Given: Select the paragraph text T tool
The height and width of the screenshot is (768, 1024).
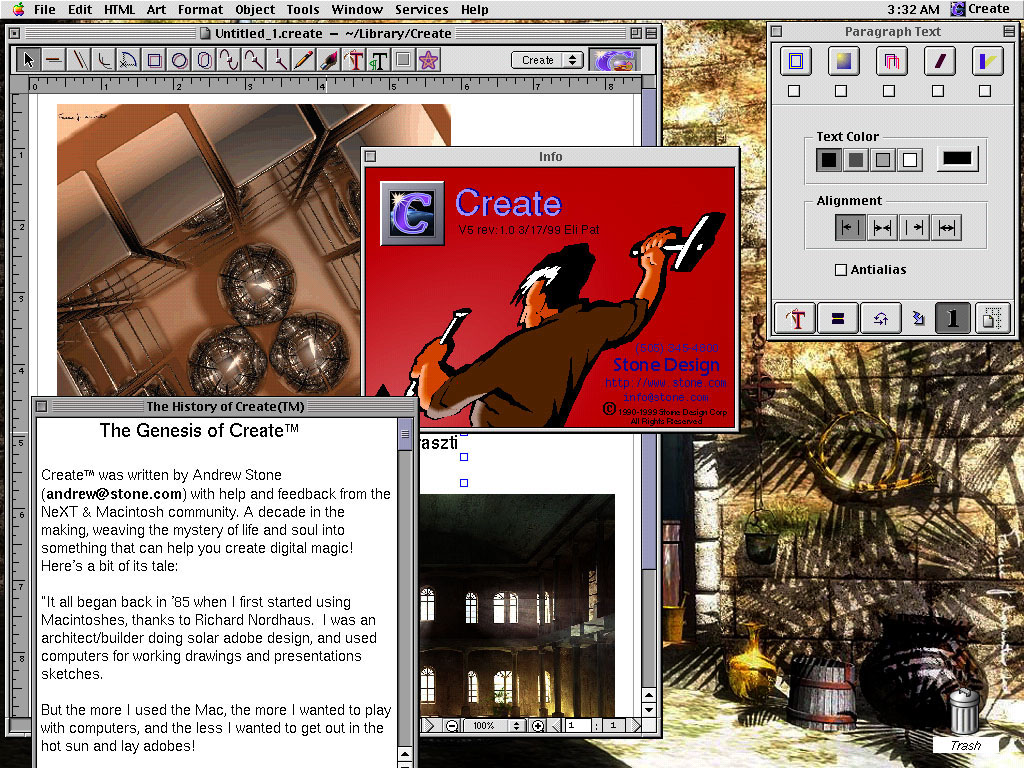Looking at the screenshot, I should pos(379,60).
